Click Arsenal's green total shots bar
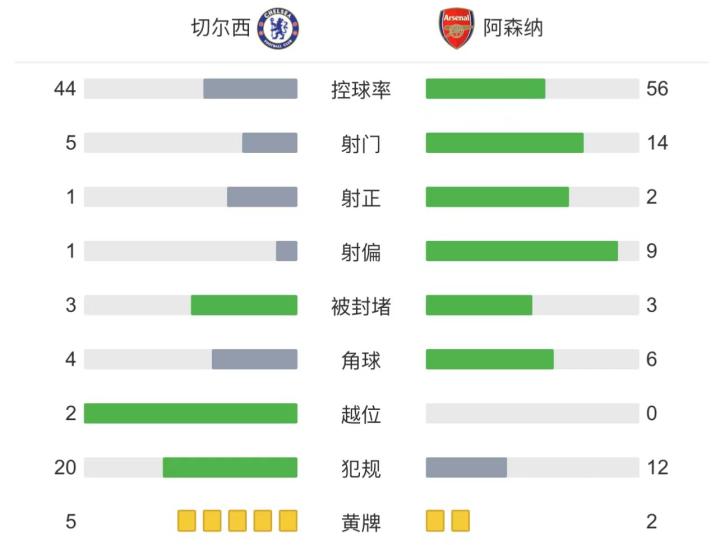 pos(504,143)
